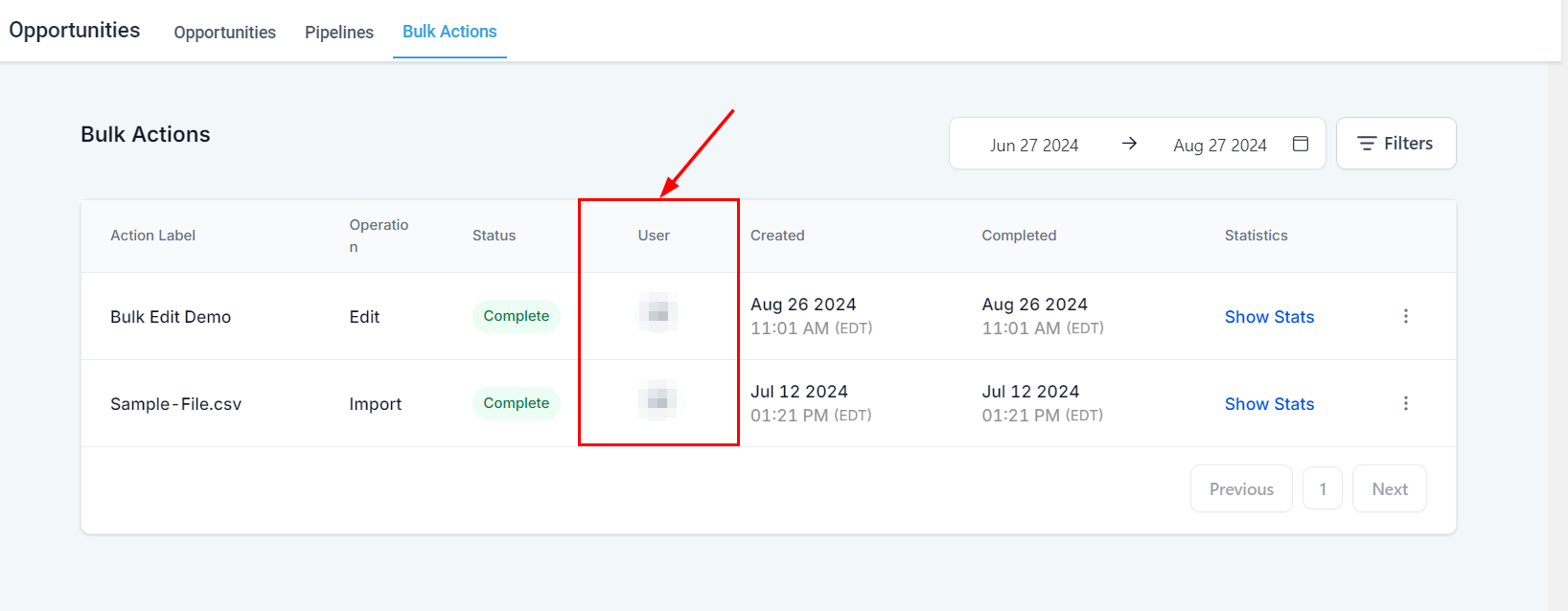Click the Action Label column header
Viewport: 1568px width, 611px height.
(x=152, y=236)
